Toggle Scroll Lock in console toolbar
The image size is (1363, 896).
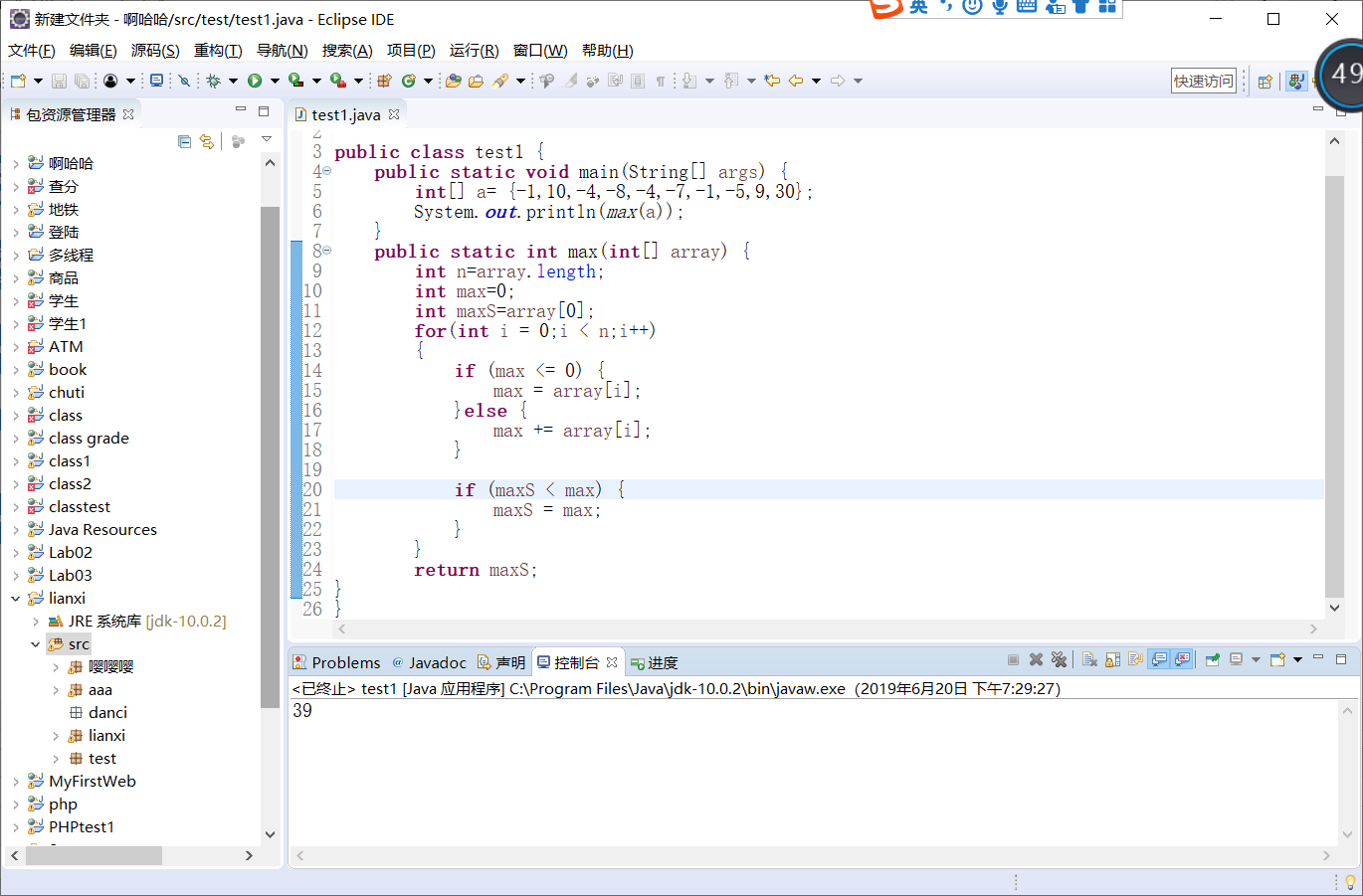[1112, 659]
